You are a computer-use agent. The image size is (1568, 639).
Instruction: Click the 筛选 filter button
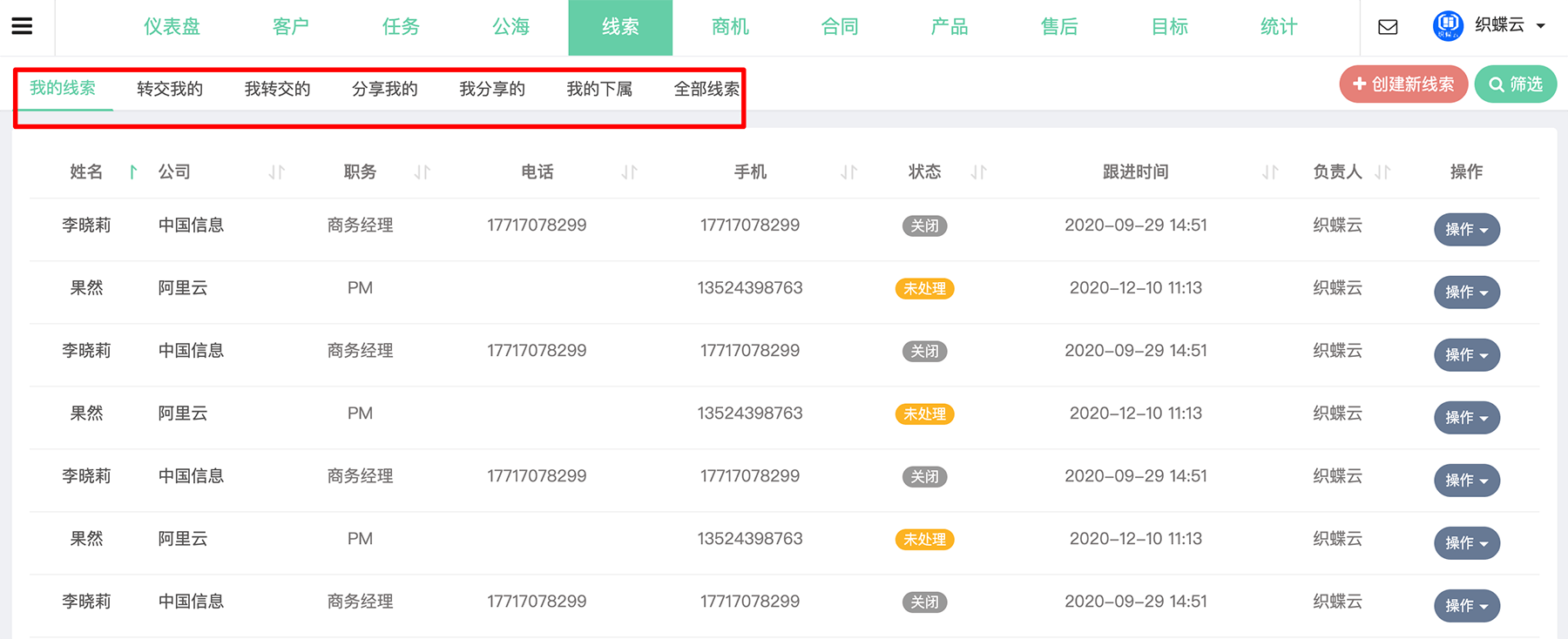tap(1516, 84)
